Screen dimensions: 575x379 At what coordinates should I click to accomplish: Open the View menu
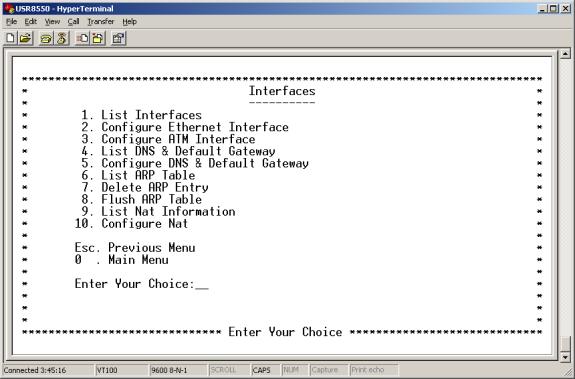52,22
